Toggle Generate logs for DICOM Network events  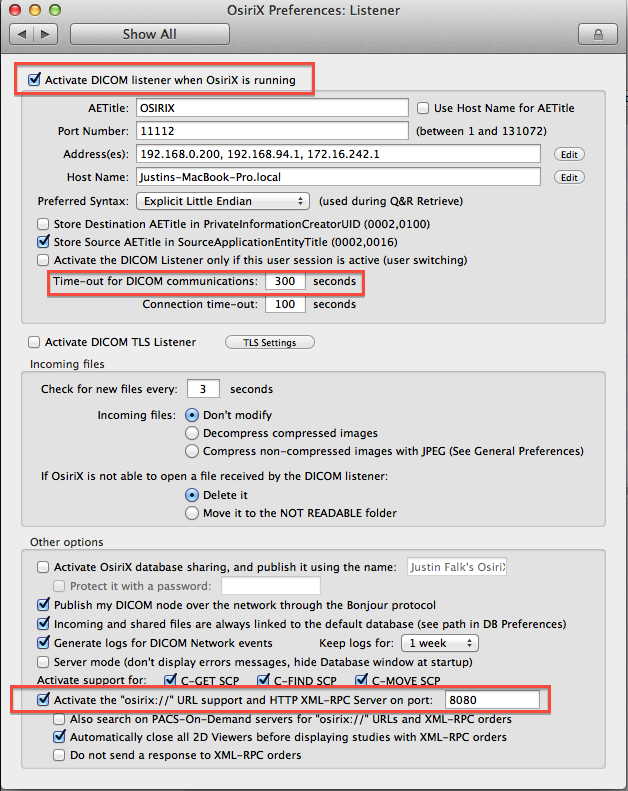(43, 643)
